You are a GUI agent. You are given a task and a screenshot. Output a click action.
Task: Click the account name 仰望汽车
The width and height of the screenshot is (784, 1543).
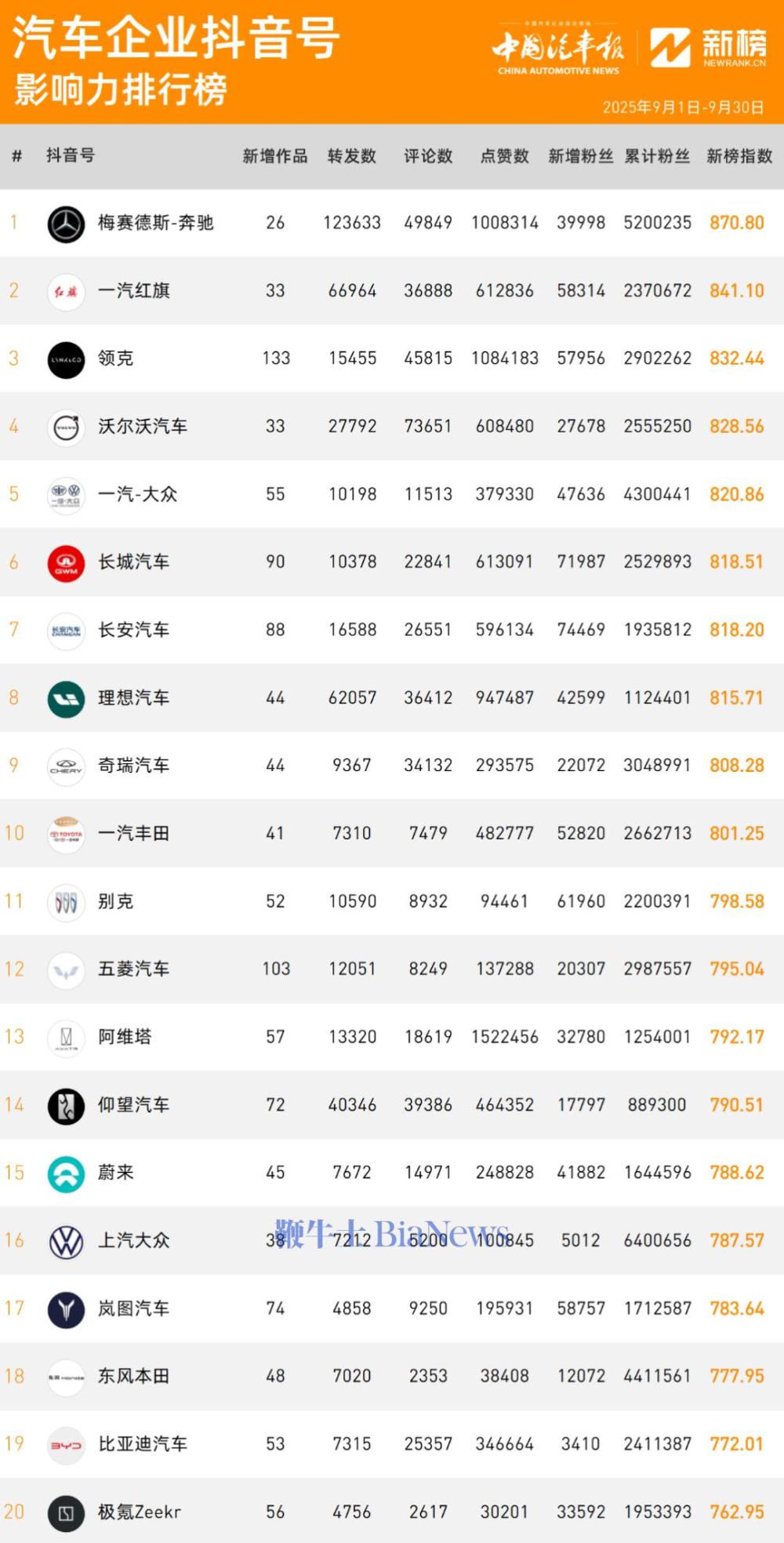tap(134, 1104)
